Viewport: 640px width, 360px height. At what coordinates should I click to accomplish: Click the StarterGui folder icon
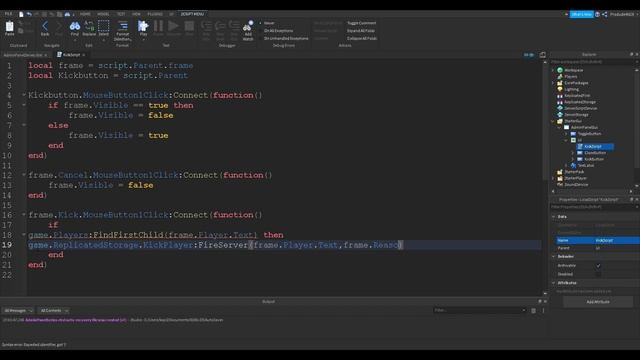pyautogui.click(x=560, y=121)
